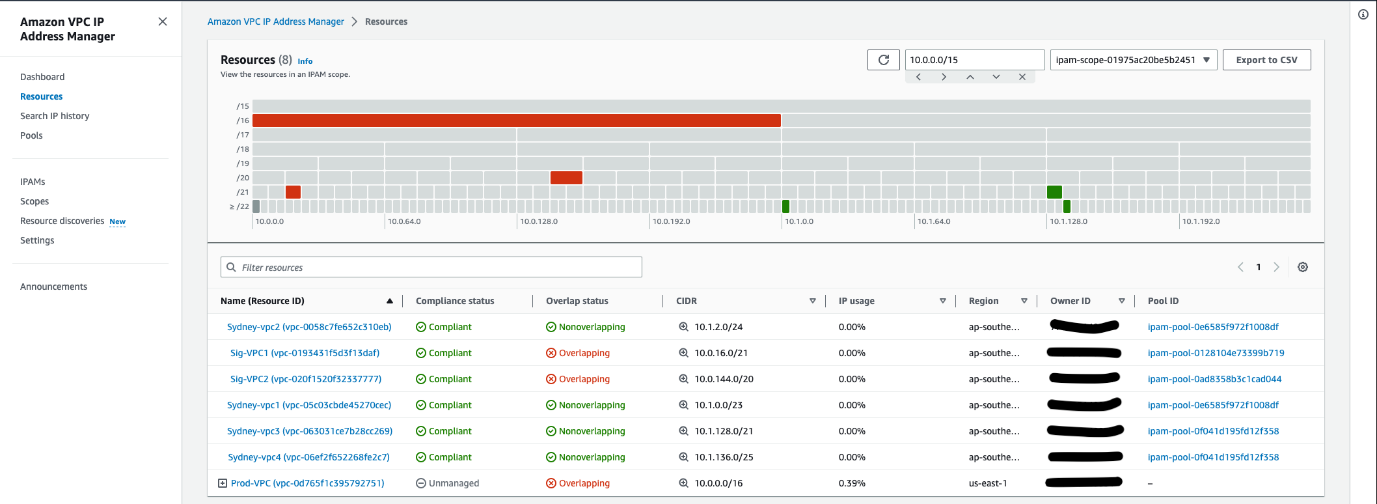Open pool link in Sydney-vpc4 row
1377x504 pixels.
pos(1213,457)
